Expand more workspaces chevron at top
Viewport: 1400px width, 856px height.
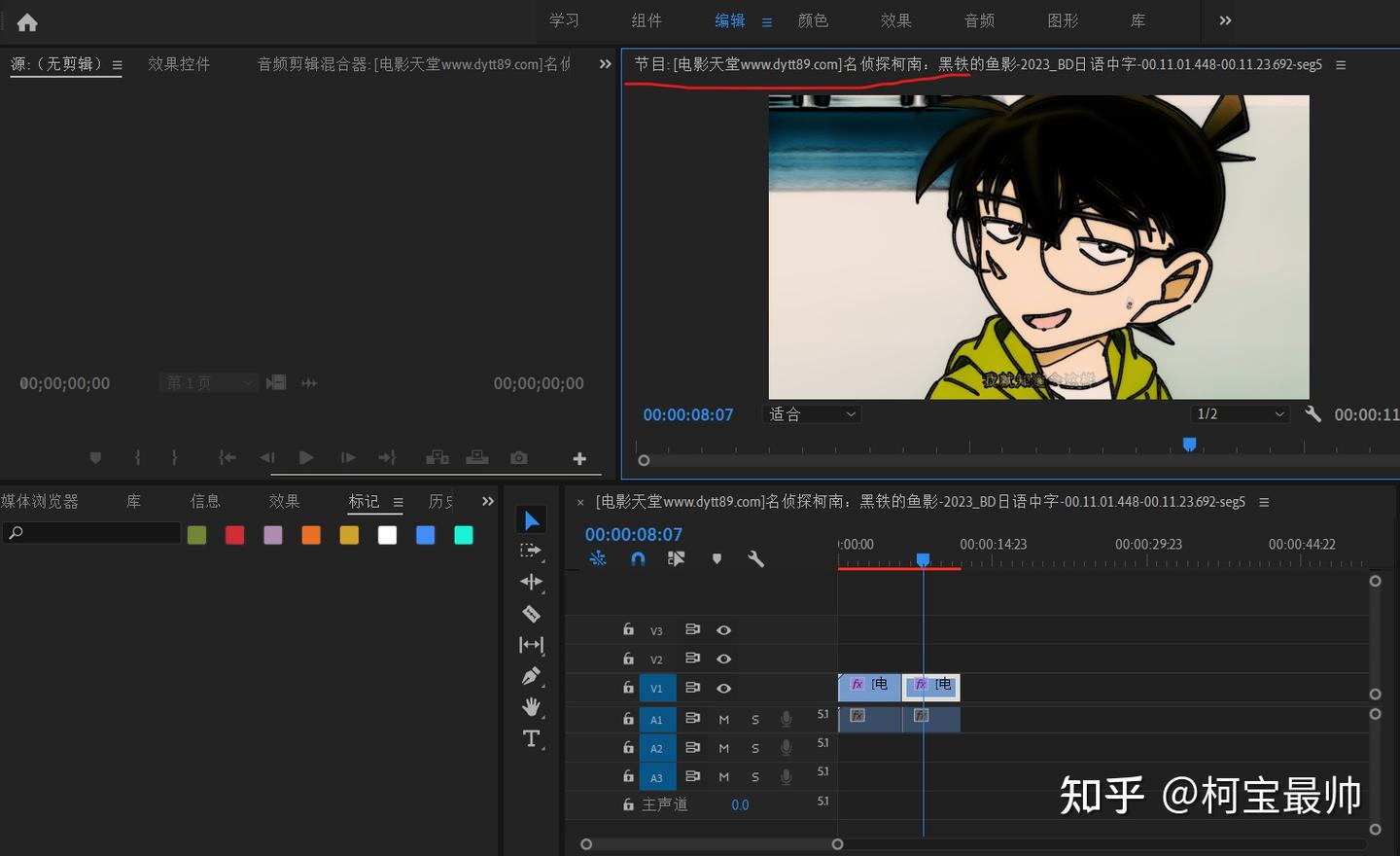tap(1225, 20)
